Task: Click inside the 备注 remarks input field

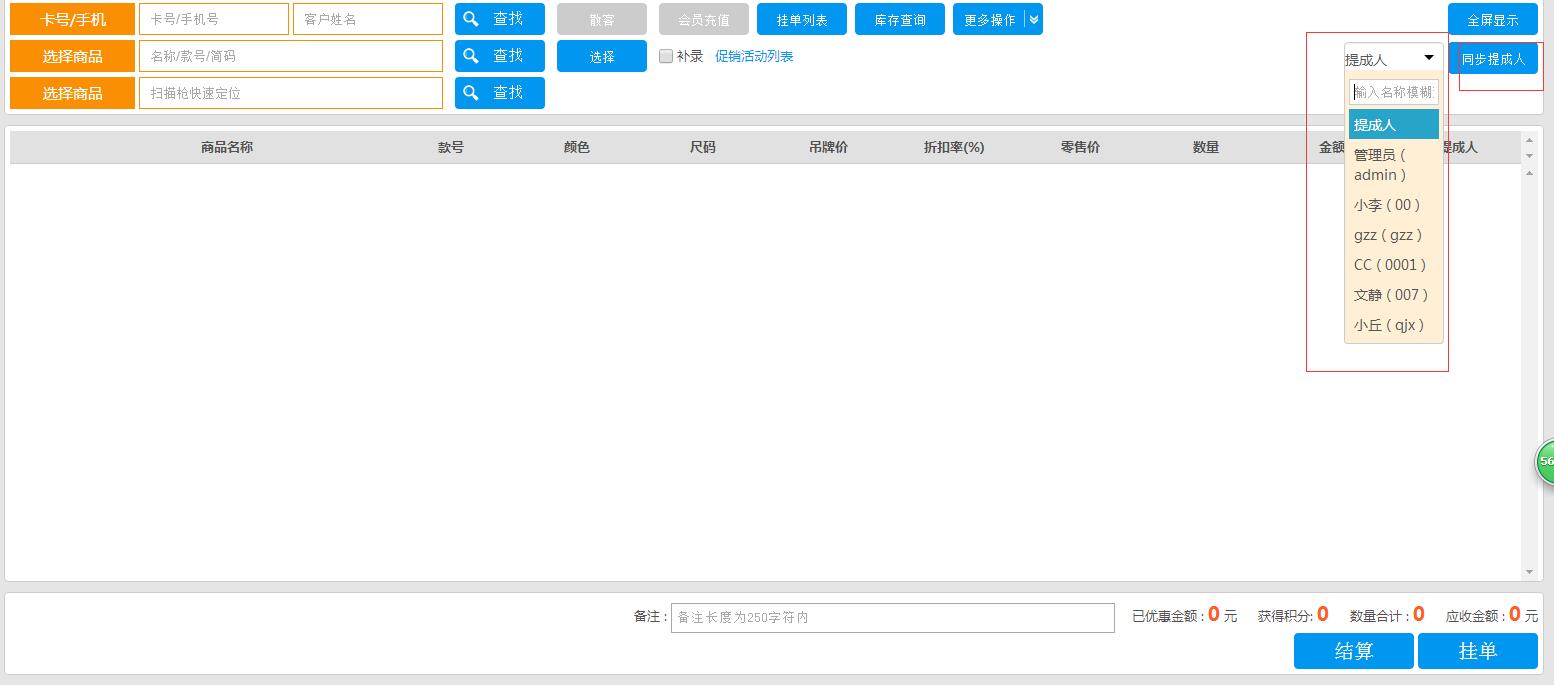Action: coord(893,617)
